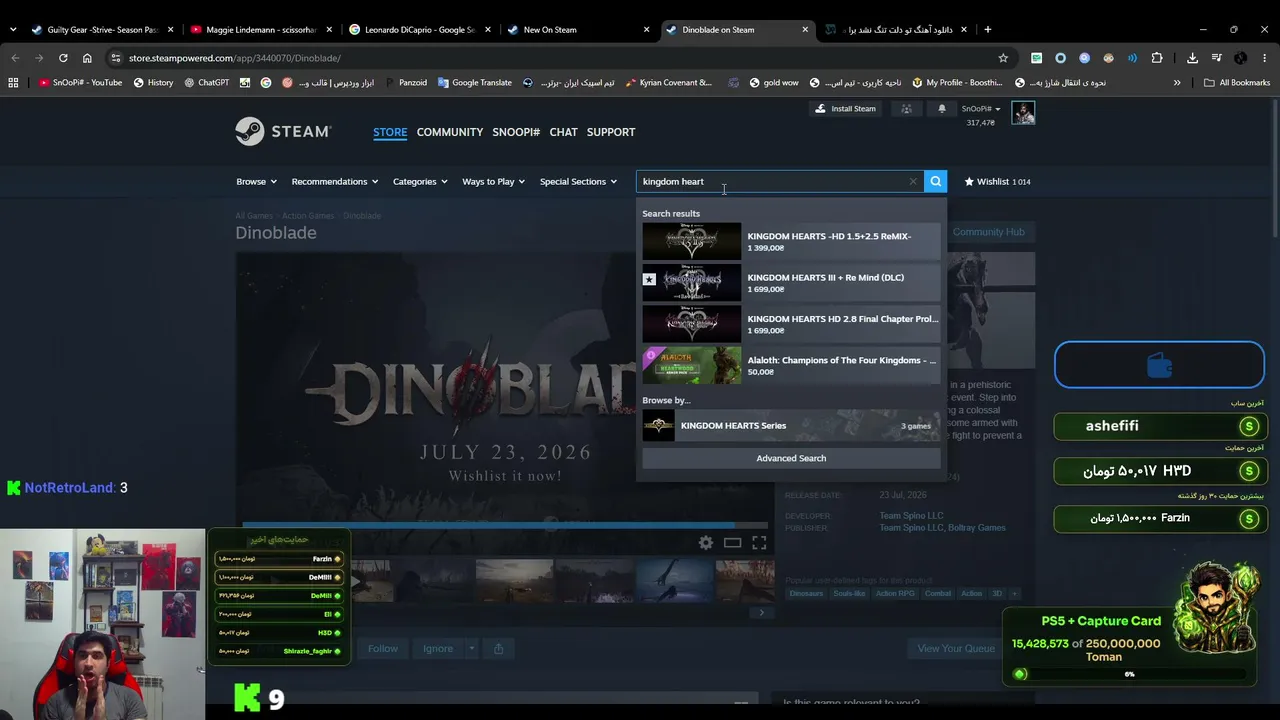Select KINGDOM HEARTS -HD 1.5+2.5 ReMIX- result
This screenshot has height=720, width=1280.
pos(791,241)
